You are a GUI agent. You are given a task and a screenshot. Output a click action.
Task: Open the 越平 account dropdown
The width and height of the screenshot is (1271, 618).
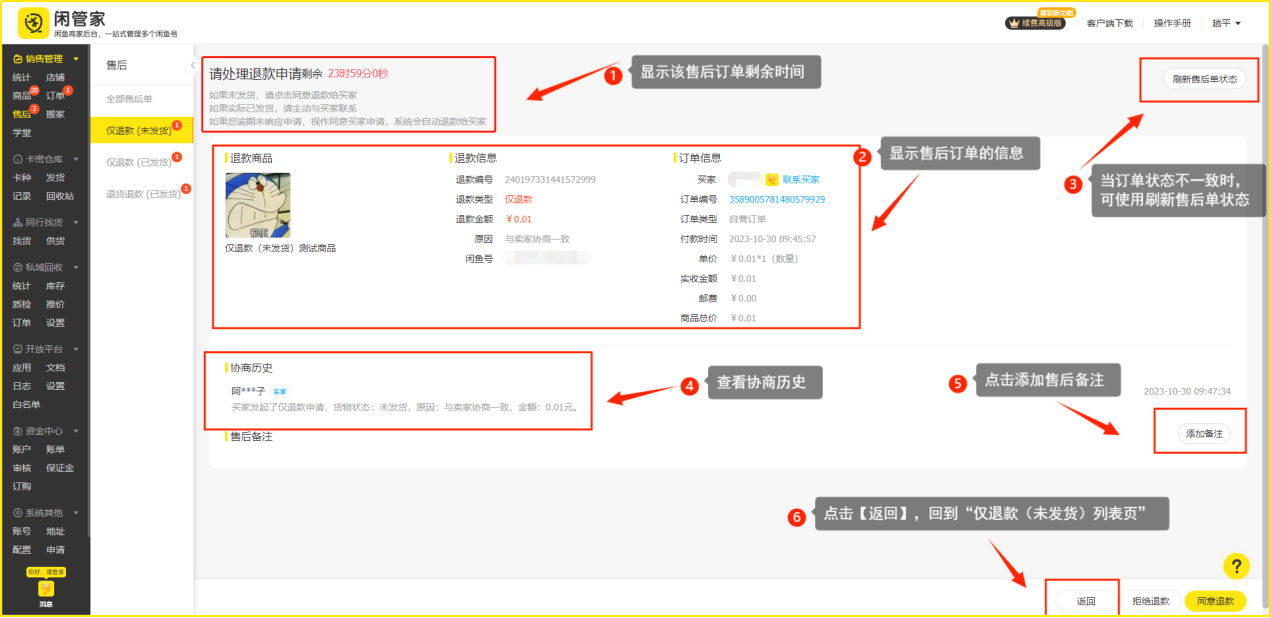coord(1226,23)
